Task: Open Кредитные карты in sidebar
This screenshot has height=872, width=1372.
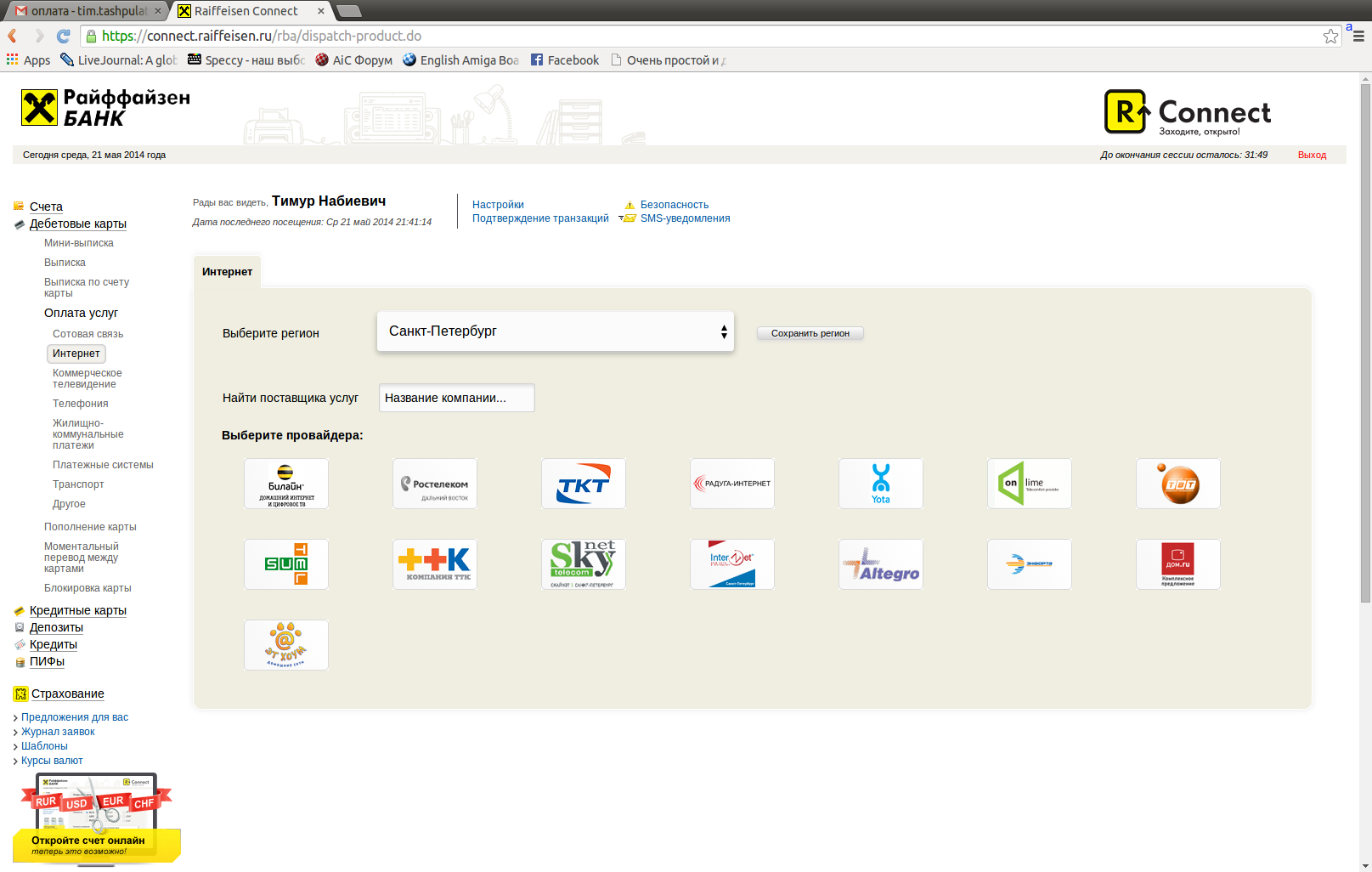Action: coord(78,610)
